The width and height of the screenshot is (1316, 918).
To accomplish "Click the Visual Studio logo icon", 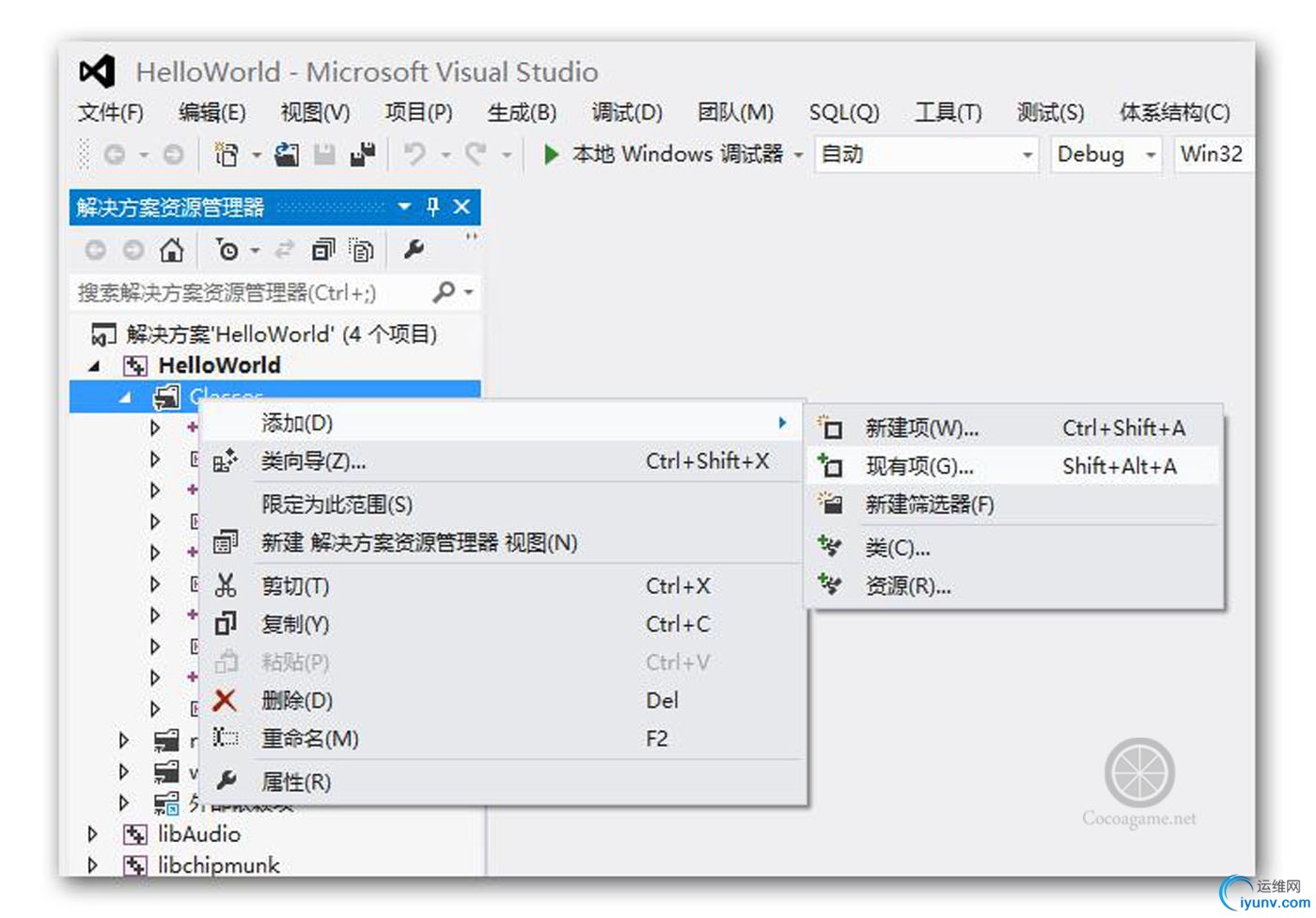I will pyautogui.click(x=97, y=71).
